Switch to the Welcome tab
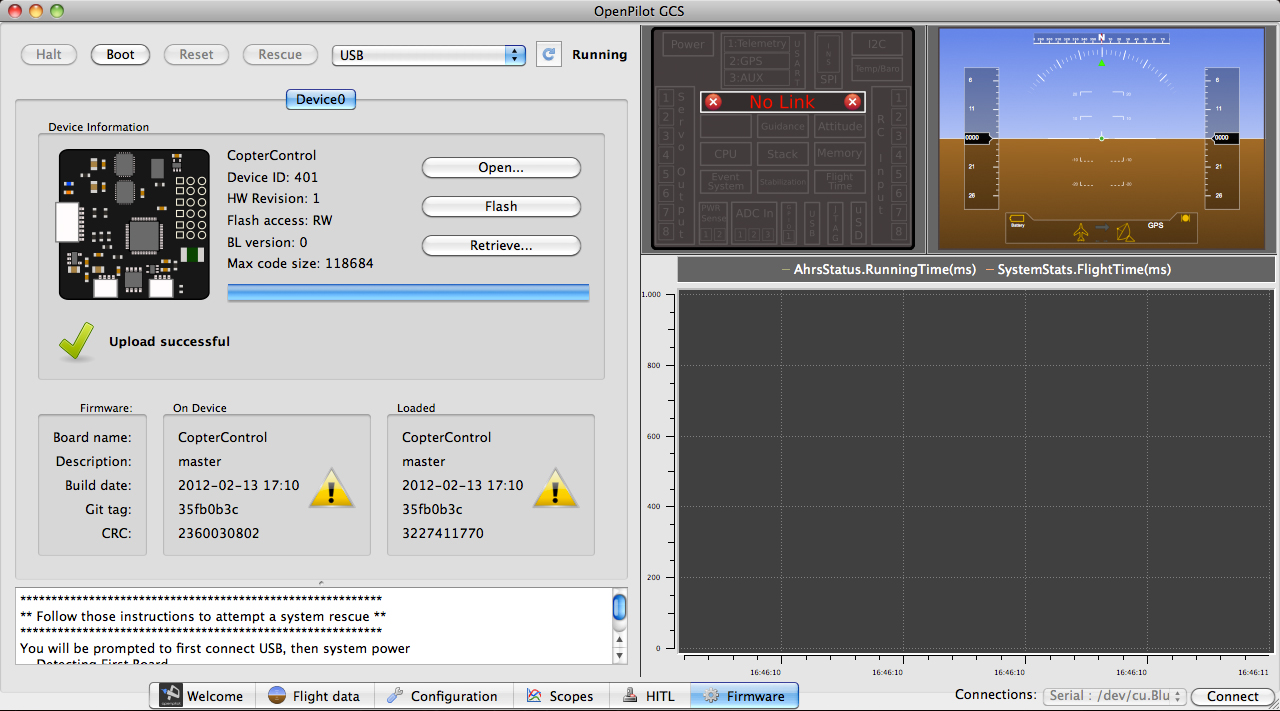The image size is (1280, 711). [x=202, y=696]
